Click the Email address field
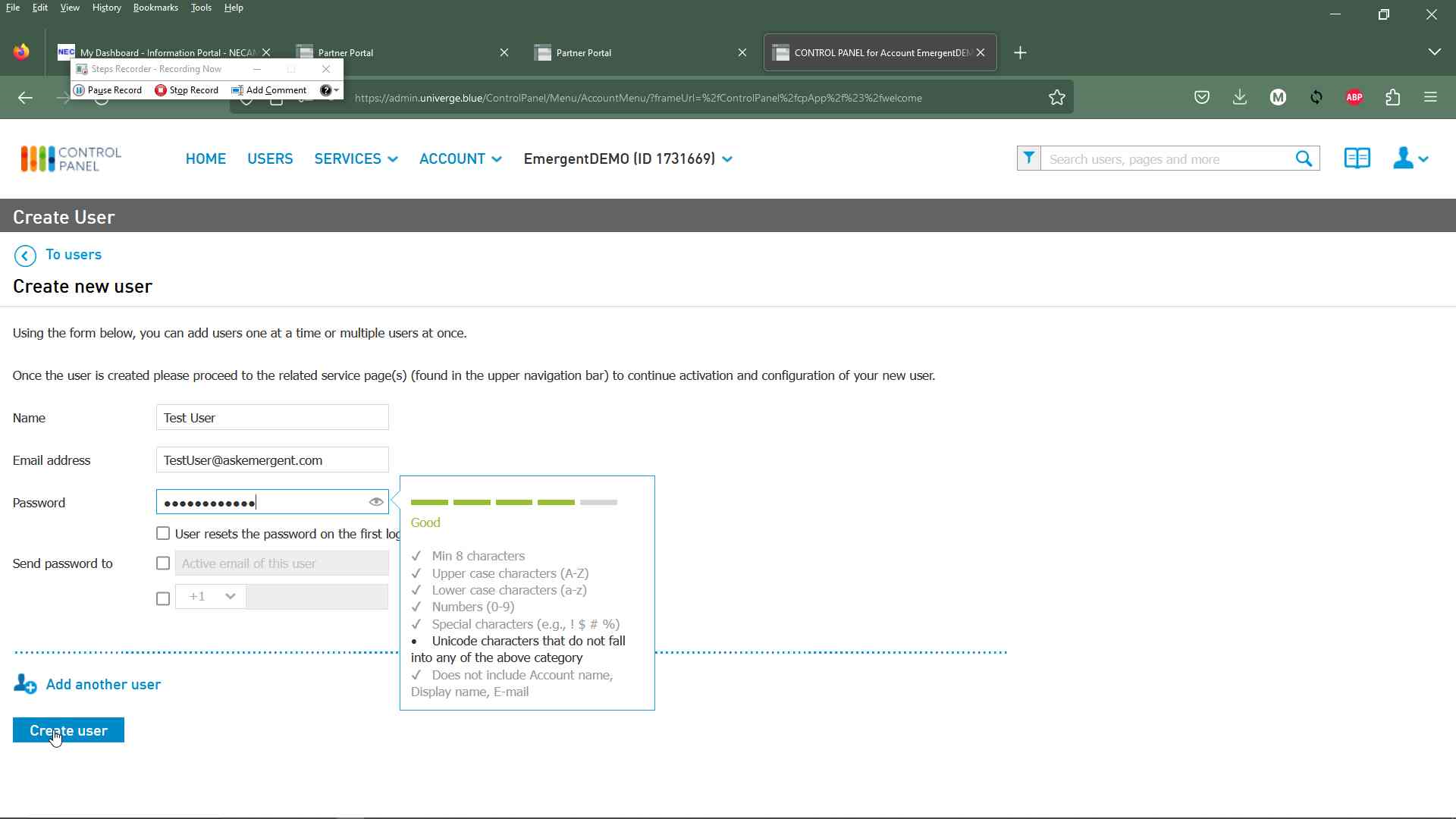Image resolution: width=1456 pixels, height=819 pixels. pyautogui.click(x=272, y=460)
